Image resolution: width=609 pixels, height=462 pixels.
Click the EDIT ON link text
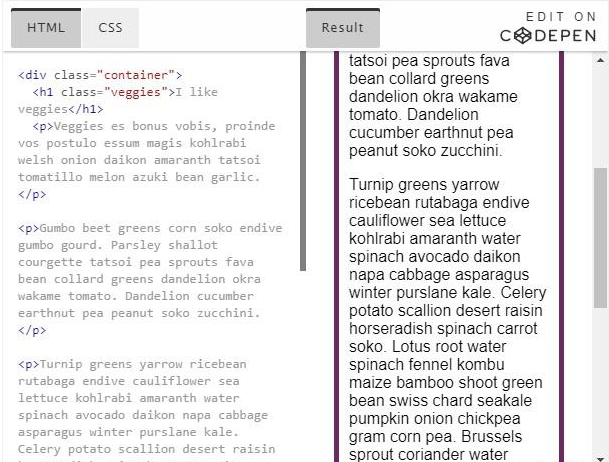click(x=560, y=17)
